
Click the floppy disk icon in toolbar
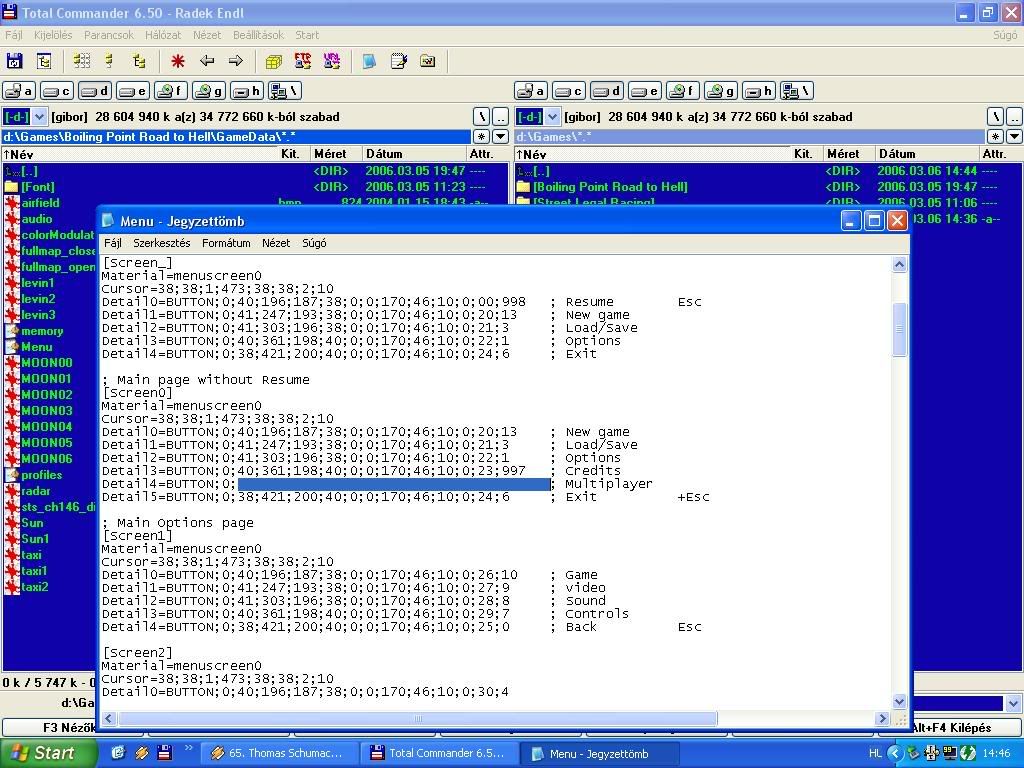pyautogui.click(x=15, y=61)
